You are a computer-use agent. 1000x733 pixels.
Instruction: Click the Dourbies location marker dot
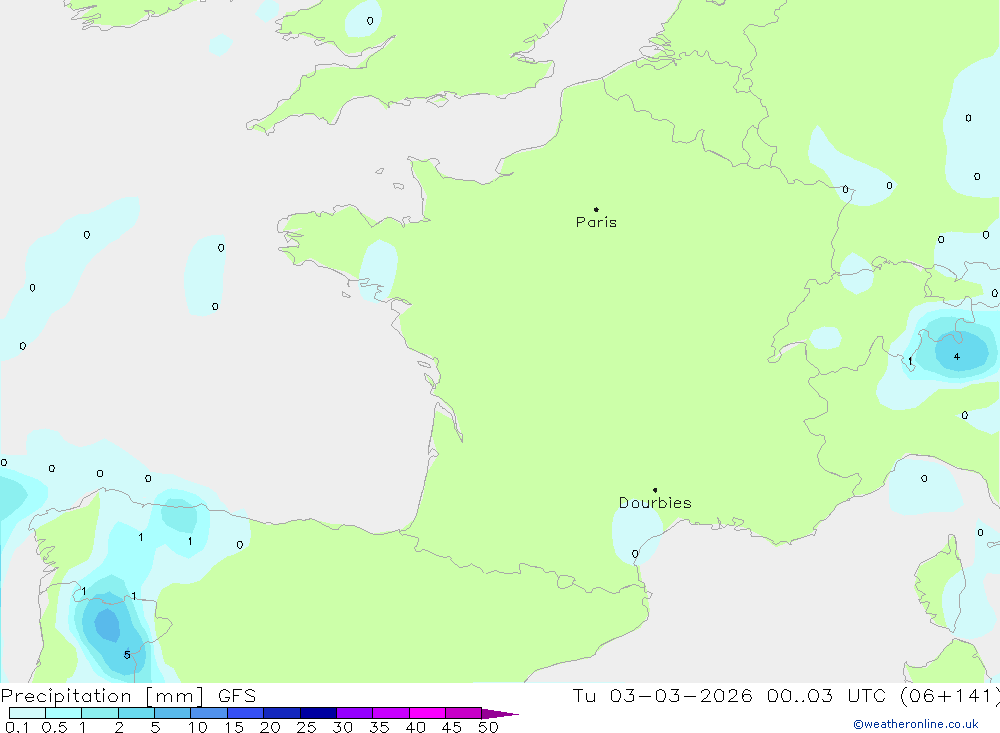coord(655,490)
